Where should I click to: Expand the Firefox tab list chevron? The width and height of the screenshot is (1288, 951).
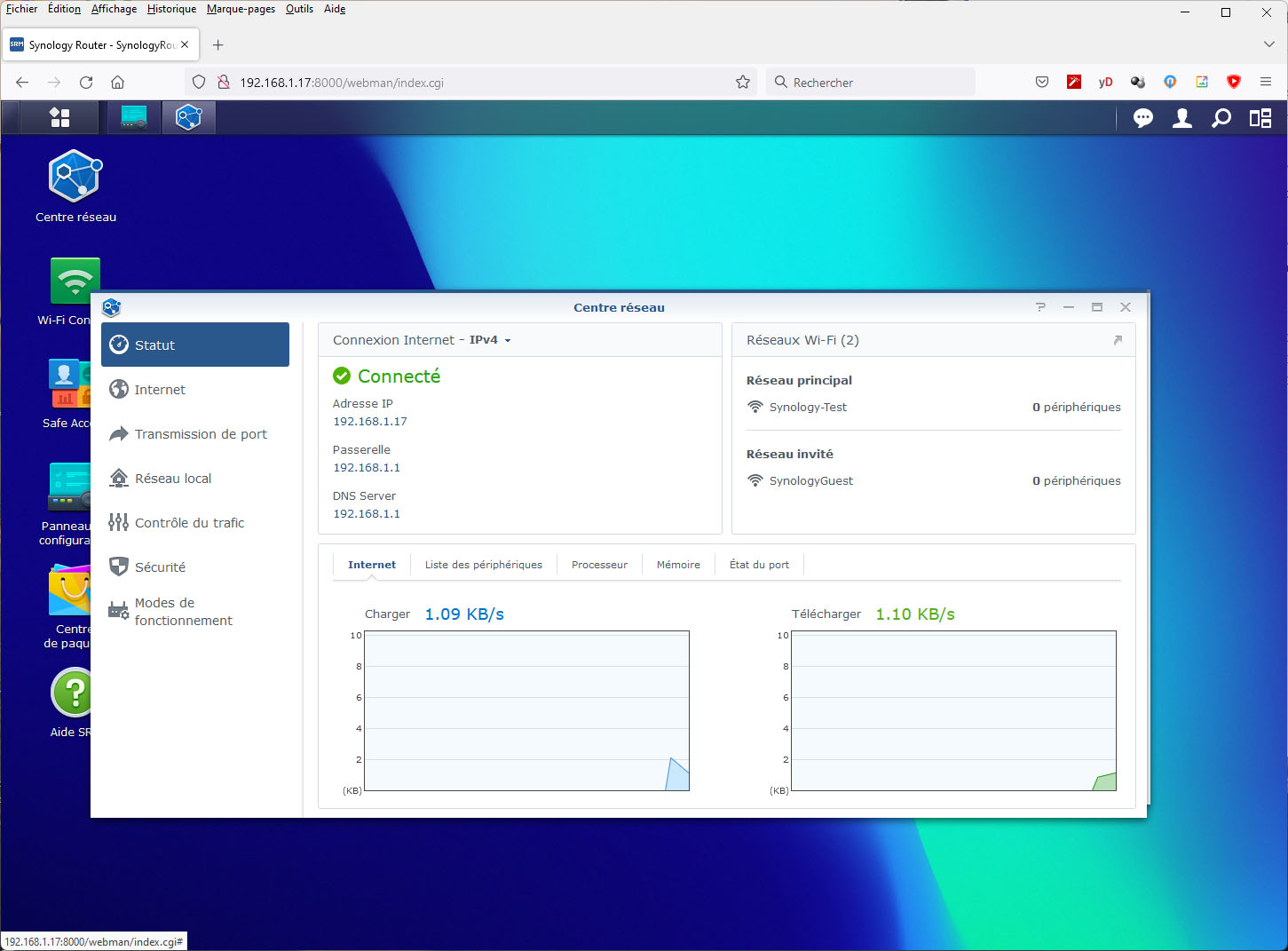1268,44
